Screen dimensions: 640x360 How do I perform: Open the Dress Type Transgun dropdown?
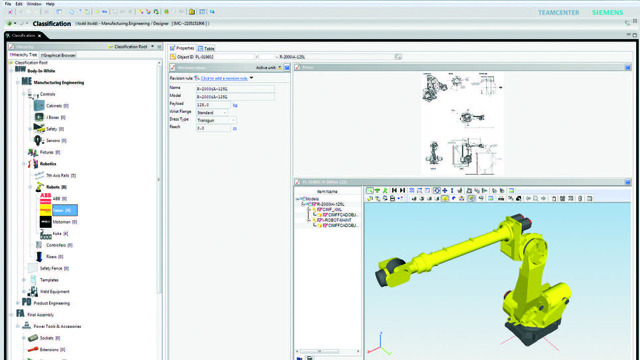[x=216, y=120]
